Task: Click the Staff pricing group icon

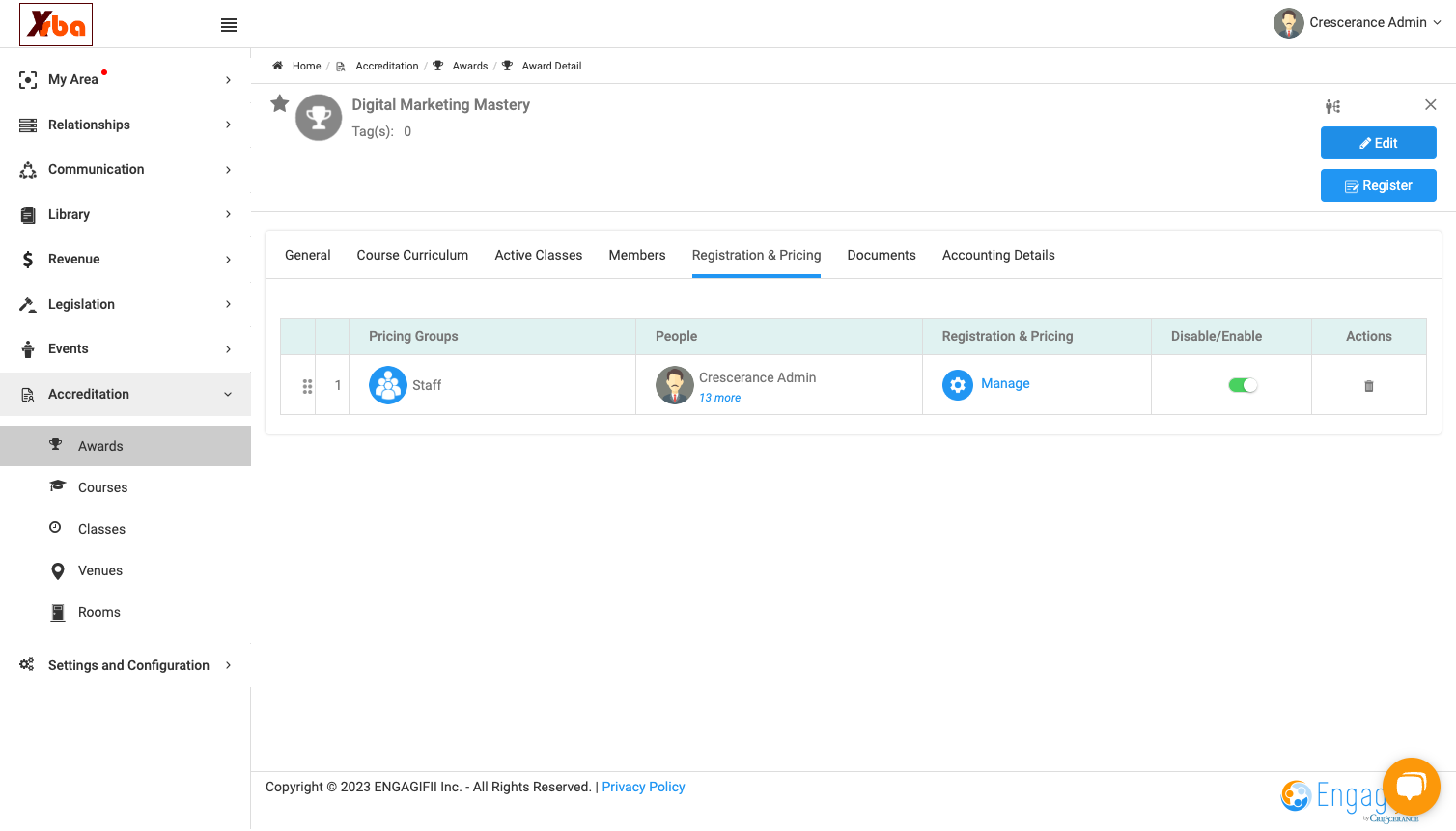Action: [388, 385]
